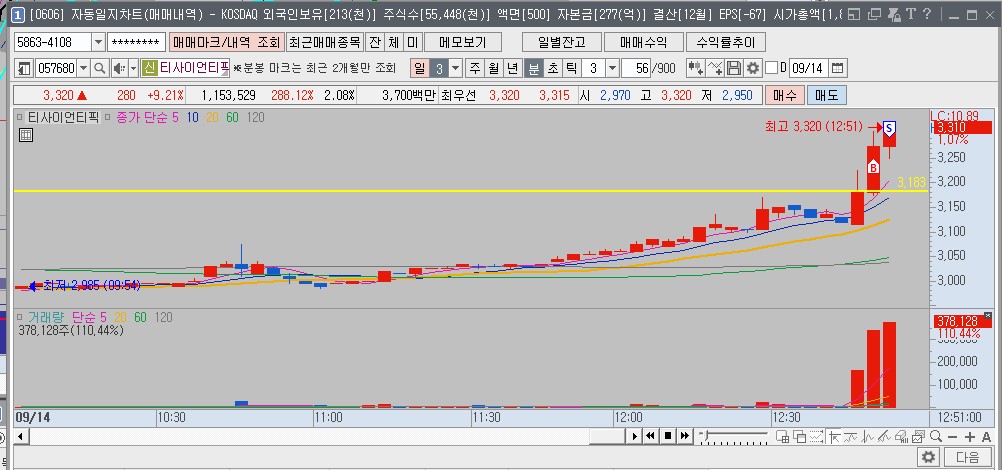Click the horizontal scrollbar left arrow

coord(20,436)
